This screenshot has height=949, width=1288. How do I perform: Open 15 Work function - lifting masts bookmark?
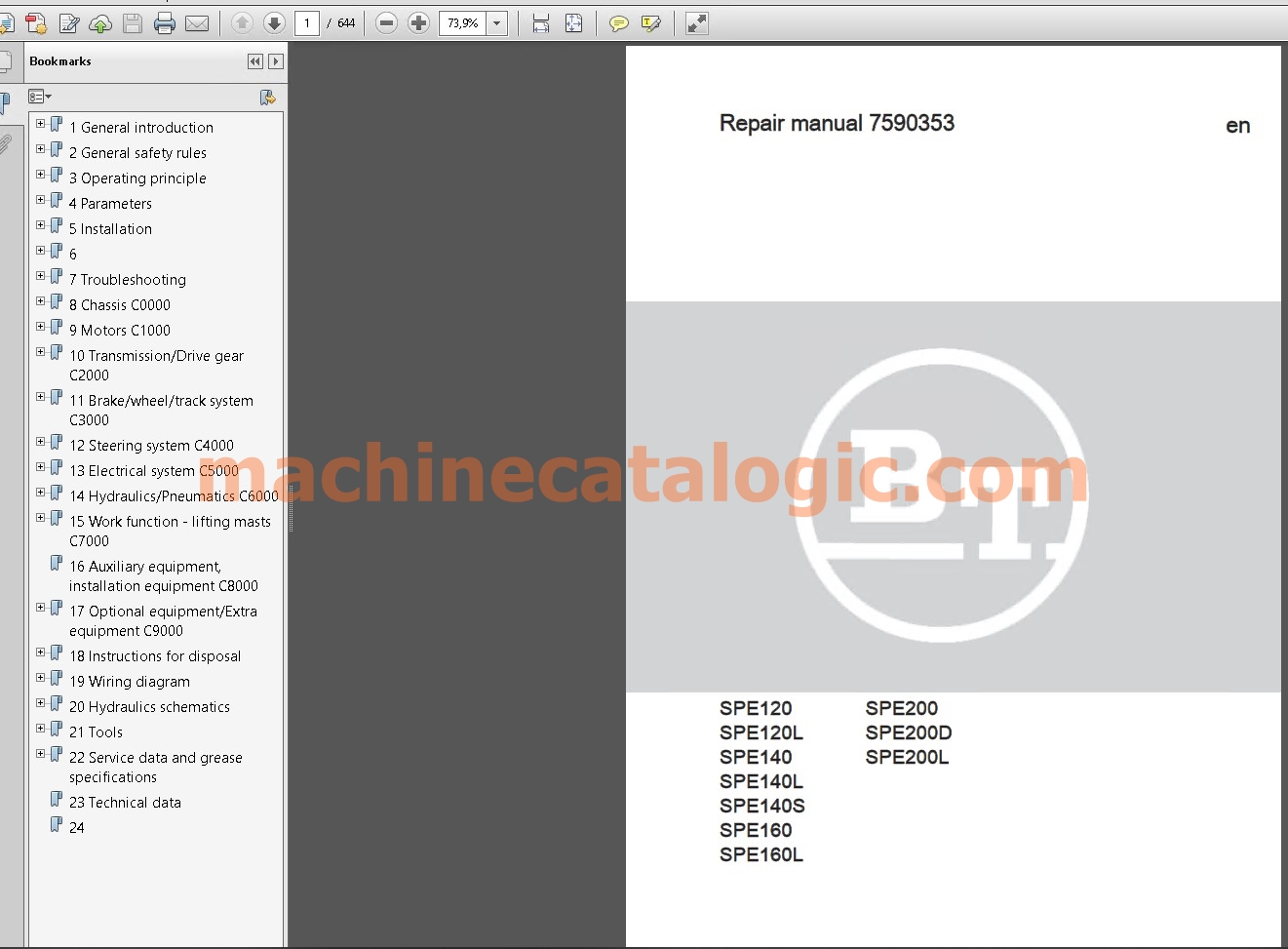tap(170, 532)
